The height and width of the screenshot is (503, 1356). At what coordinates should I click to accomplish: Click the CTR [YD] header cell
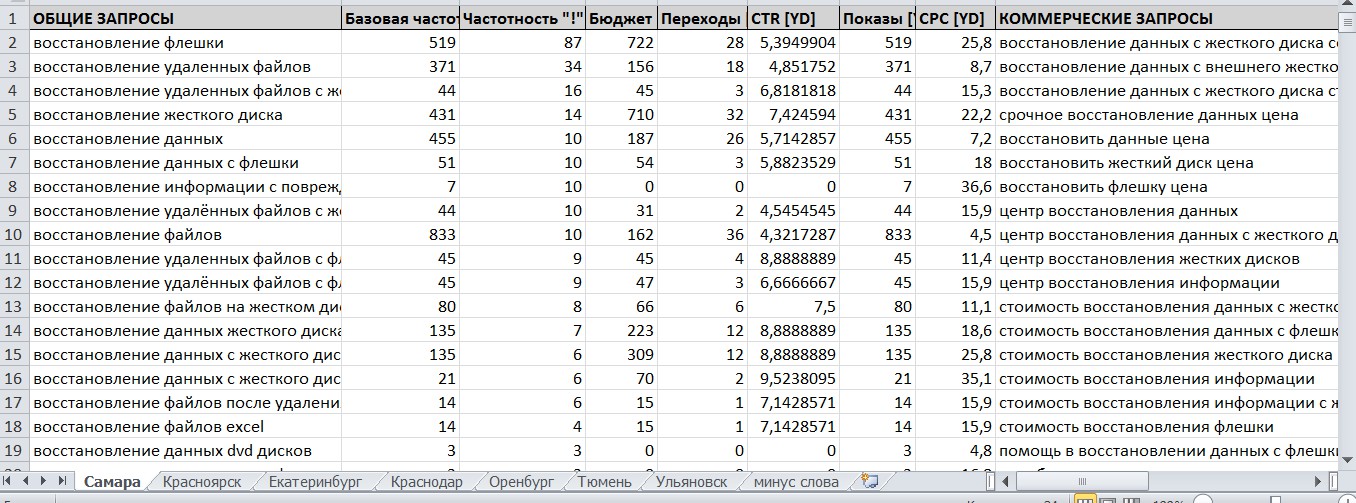[793, 18]
